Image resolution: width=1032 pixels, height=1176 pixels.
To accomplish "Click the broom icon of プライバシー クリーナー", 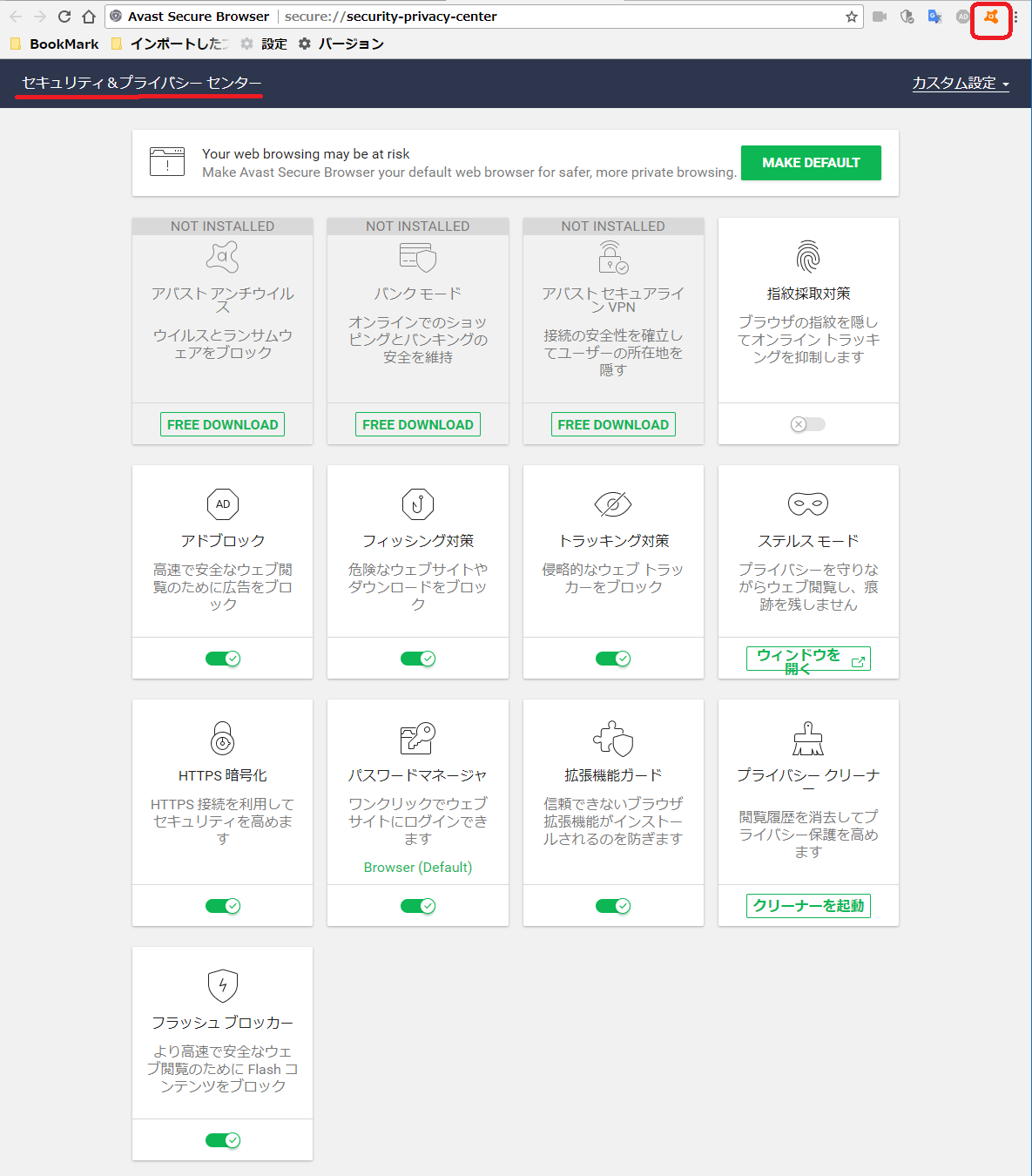I will click(808, 738).
